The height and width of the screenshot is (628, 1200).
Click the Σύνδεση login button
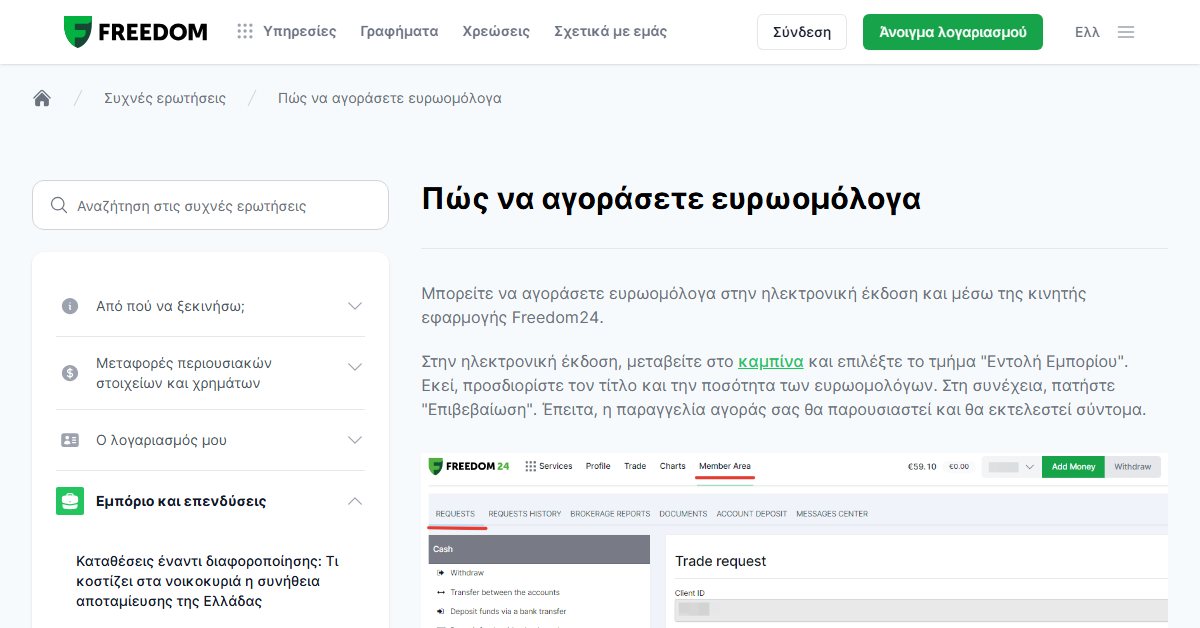(x=802, y=32)
